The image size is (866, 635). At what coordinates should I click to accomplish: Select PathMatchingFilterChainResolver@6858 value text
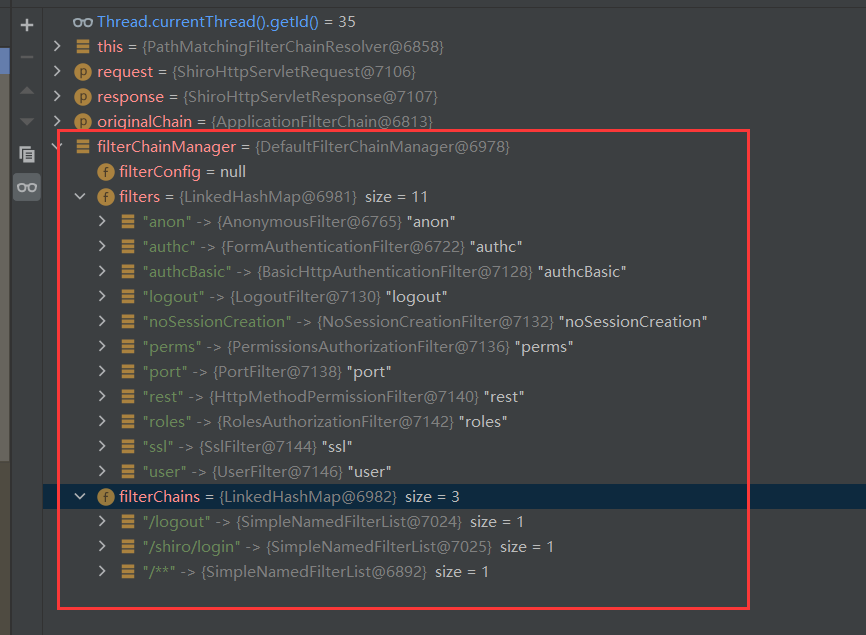pos(293,47)
